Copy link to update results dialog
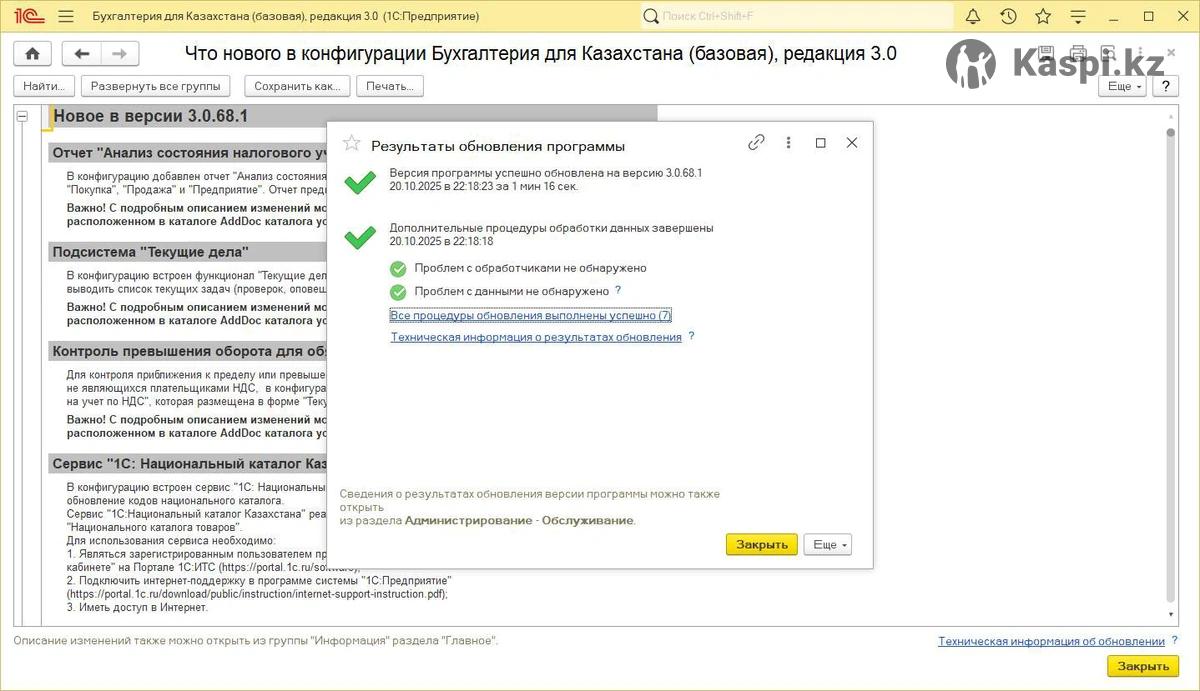Viewport: 1200px width, 691px height. pos(756,143)
